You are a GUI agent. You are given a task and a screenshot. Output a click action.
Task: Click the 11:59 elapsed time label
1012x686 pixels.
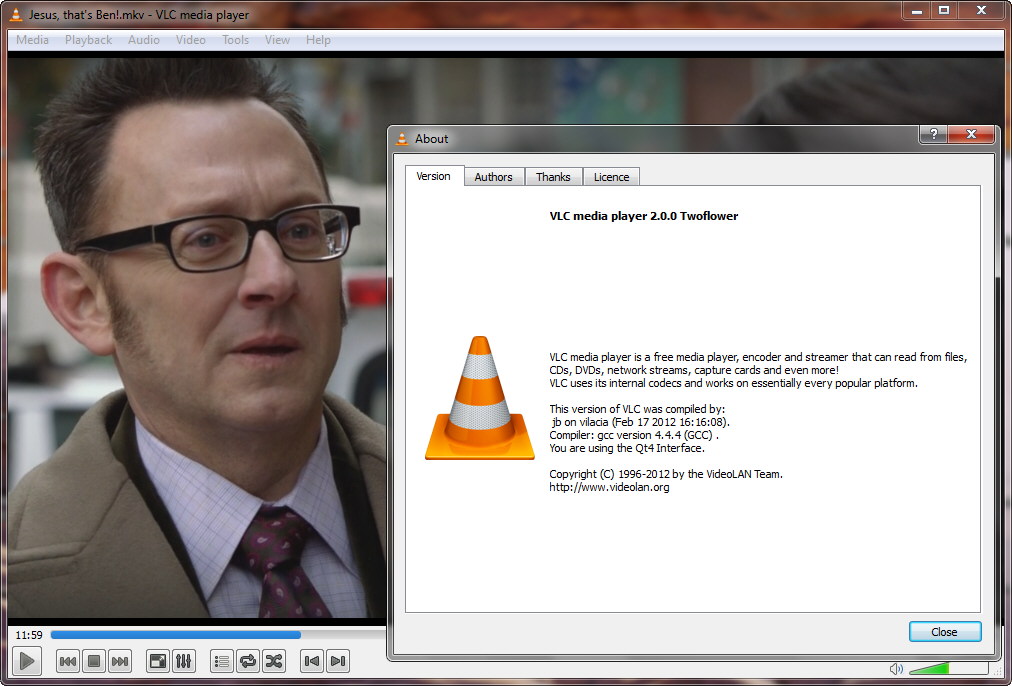tap(29, 635)
